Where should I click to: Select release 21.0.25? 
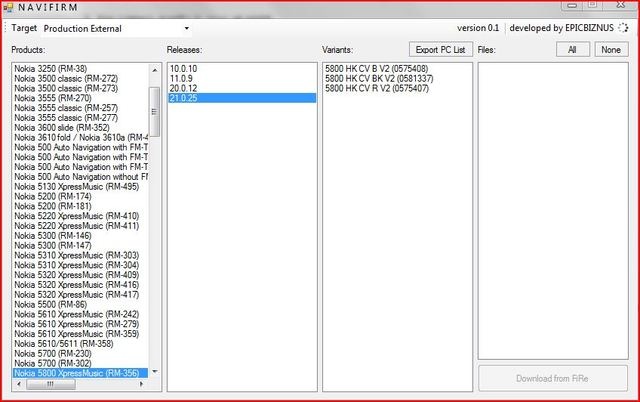coord(183,98)
